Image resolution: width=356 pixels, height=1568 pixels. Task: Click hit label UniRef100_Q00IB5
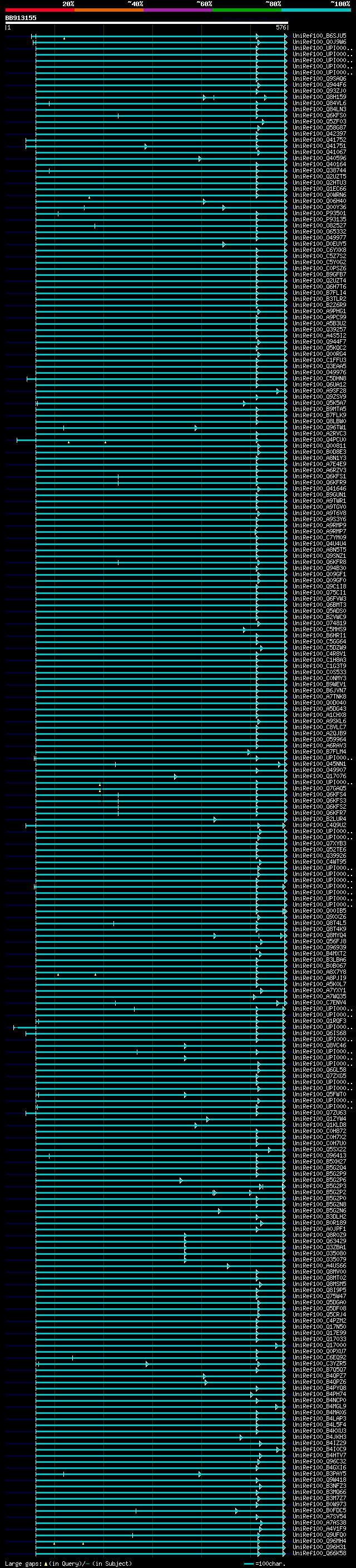point(319,911)
